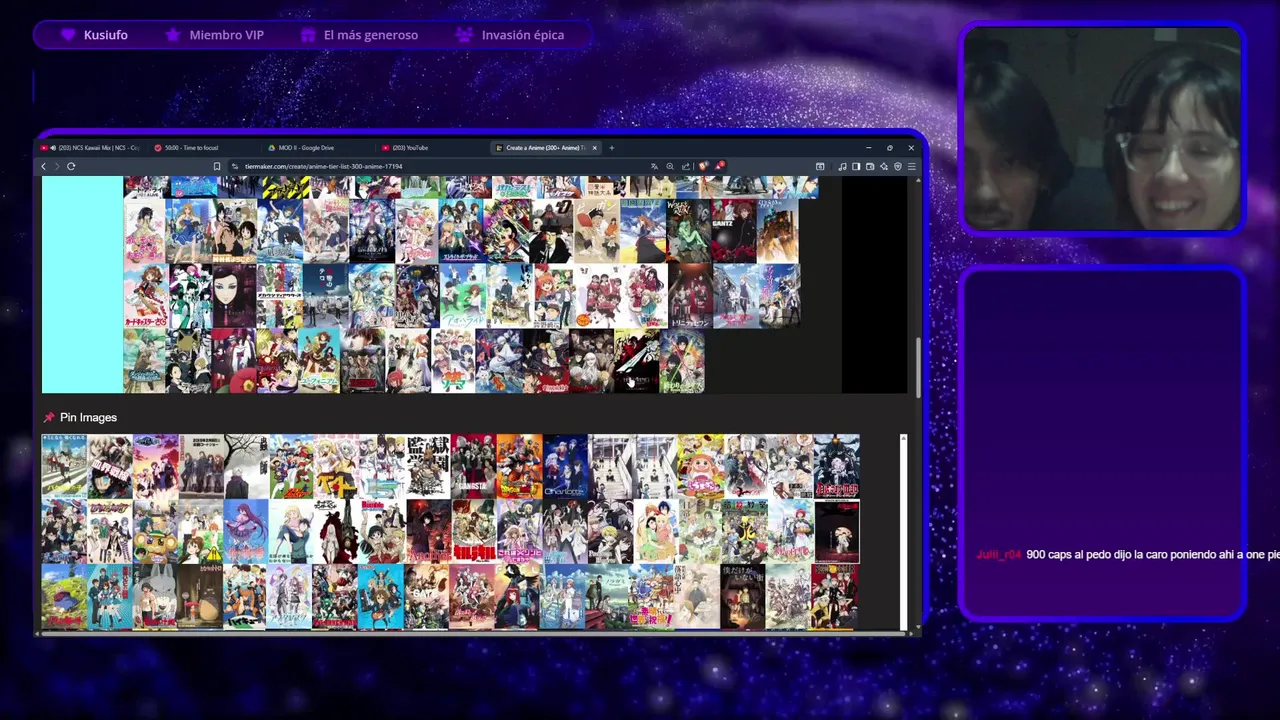Click the webcam feed in the overlay
Image resolution: width=1280 pixels, height=720 pixels.
pos(1102,129)
